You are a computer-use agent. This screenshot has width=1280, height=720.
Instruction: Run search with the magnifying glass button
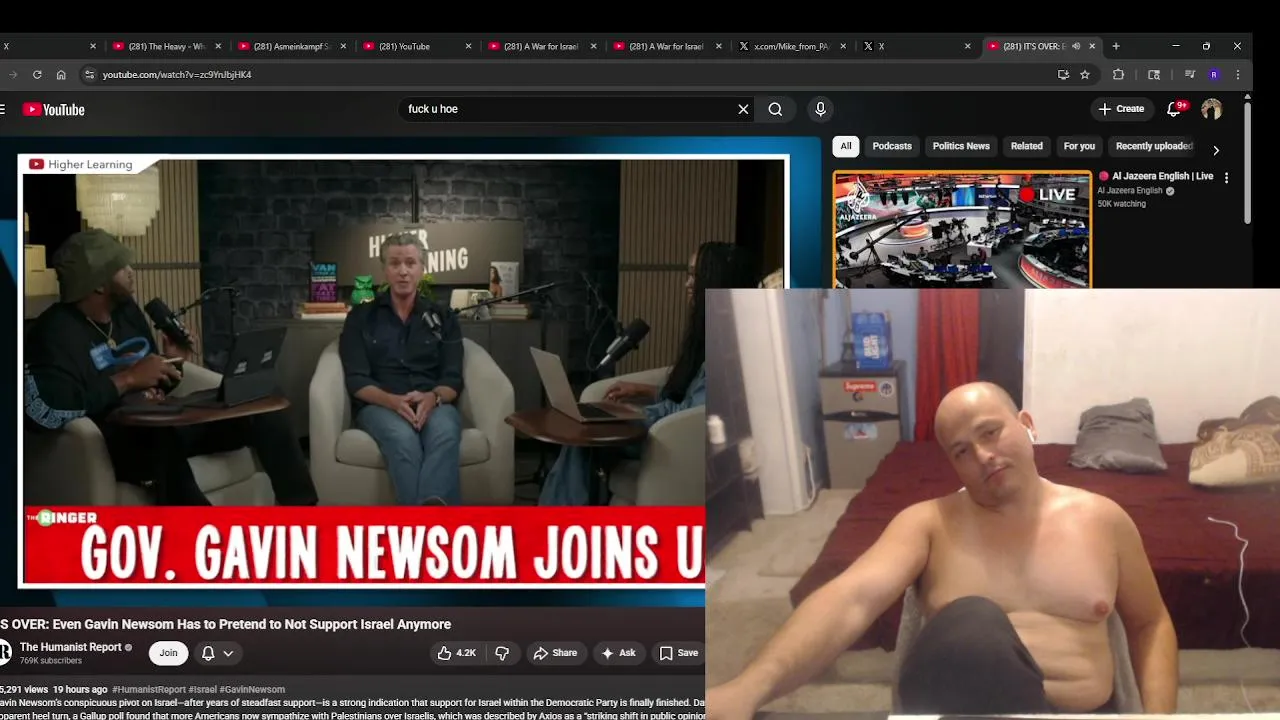(x=775, y=109)
